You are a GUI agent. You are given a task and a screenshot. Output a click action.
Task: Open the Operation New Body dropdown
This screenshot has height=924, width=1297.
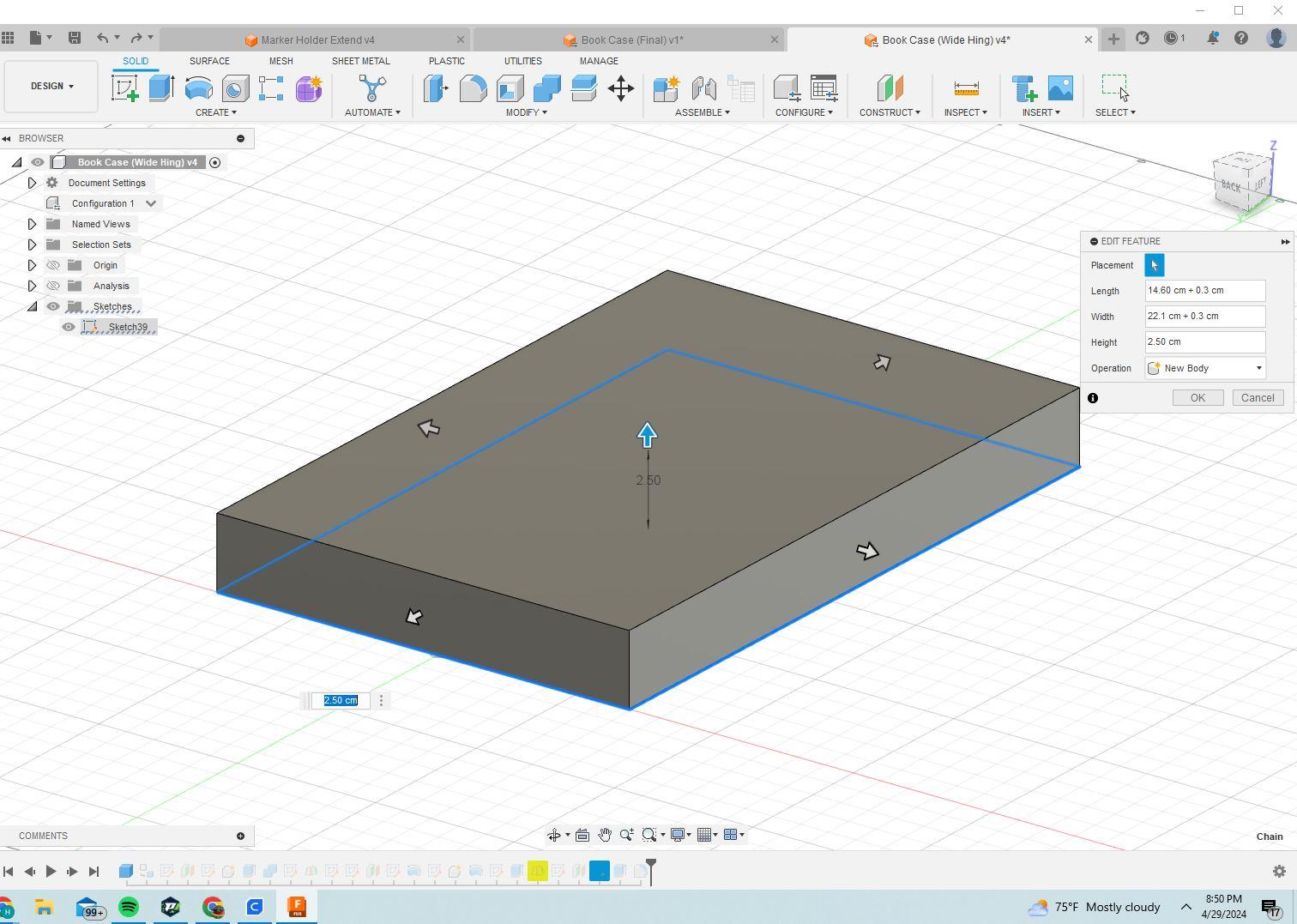1205,368
